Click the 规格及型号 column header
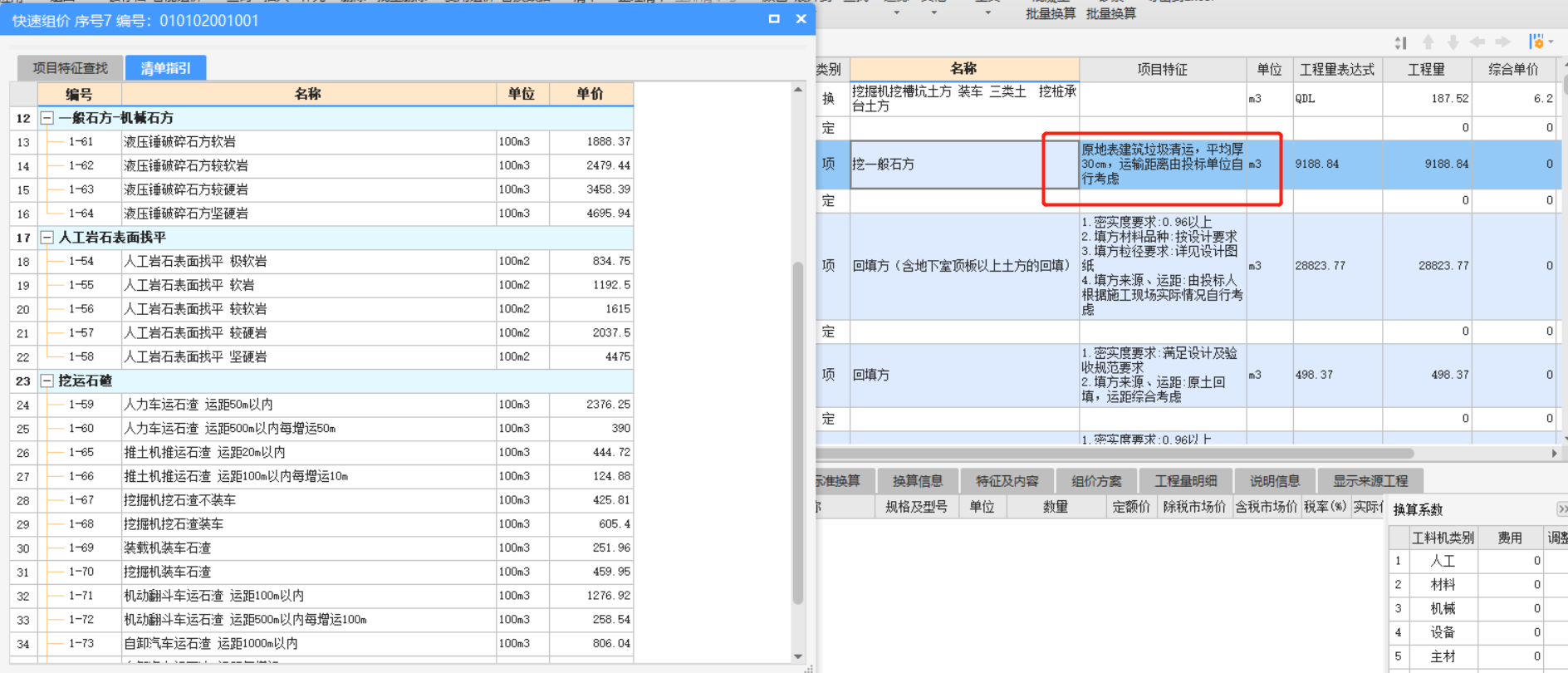Image resolution: width=1568 pixels, height=673 pixels. 916,507
